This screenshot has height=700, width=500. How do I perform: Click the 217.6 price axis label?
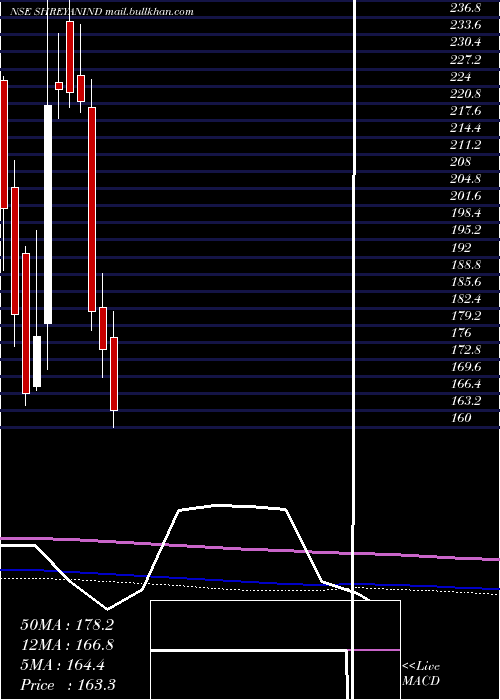point(465,110)
